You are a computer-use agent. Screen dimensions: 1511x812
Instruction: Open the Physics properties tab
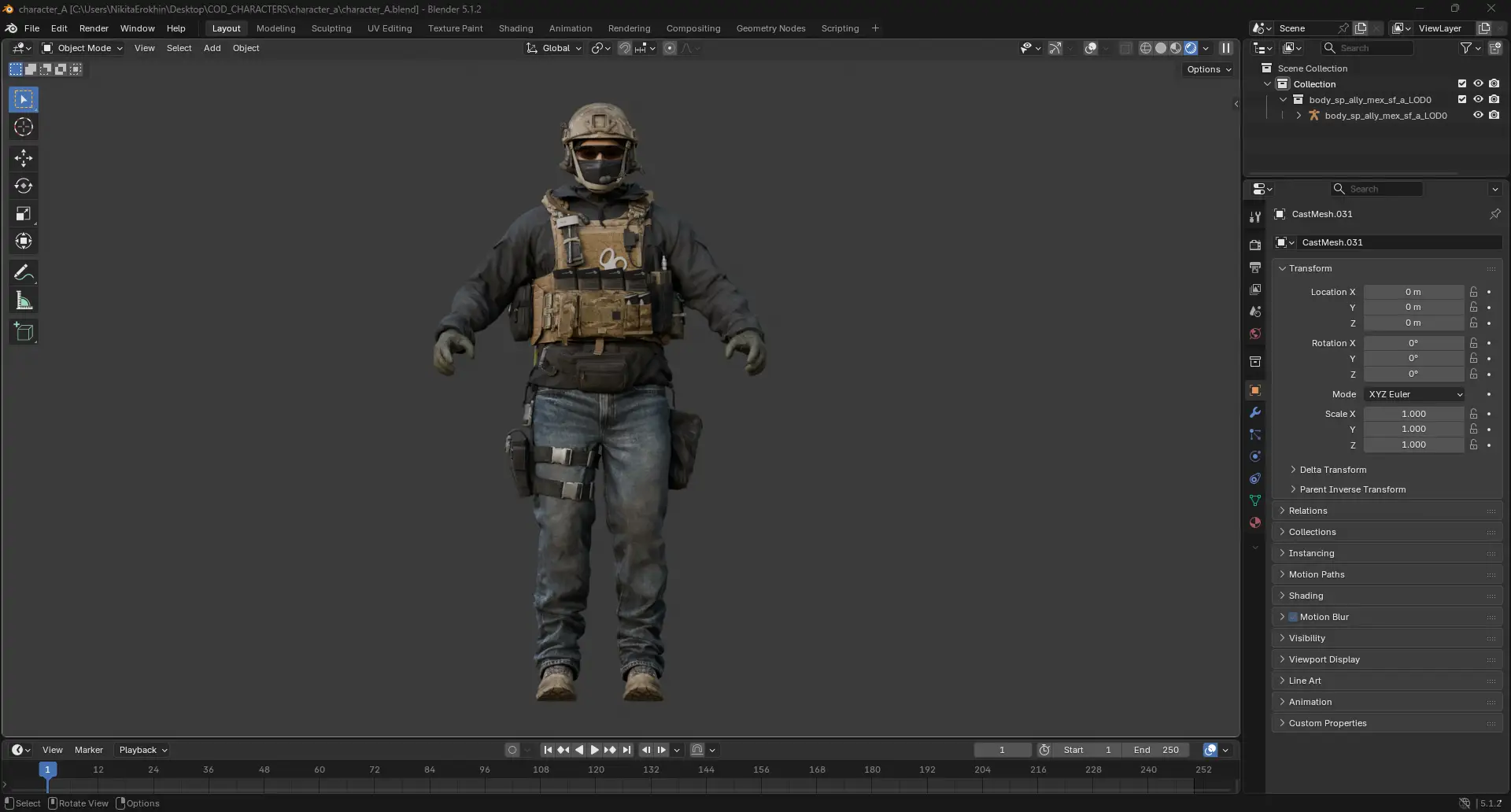click(x=1255, y=456)
